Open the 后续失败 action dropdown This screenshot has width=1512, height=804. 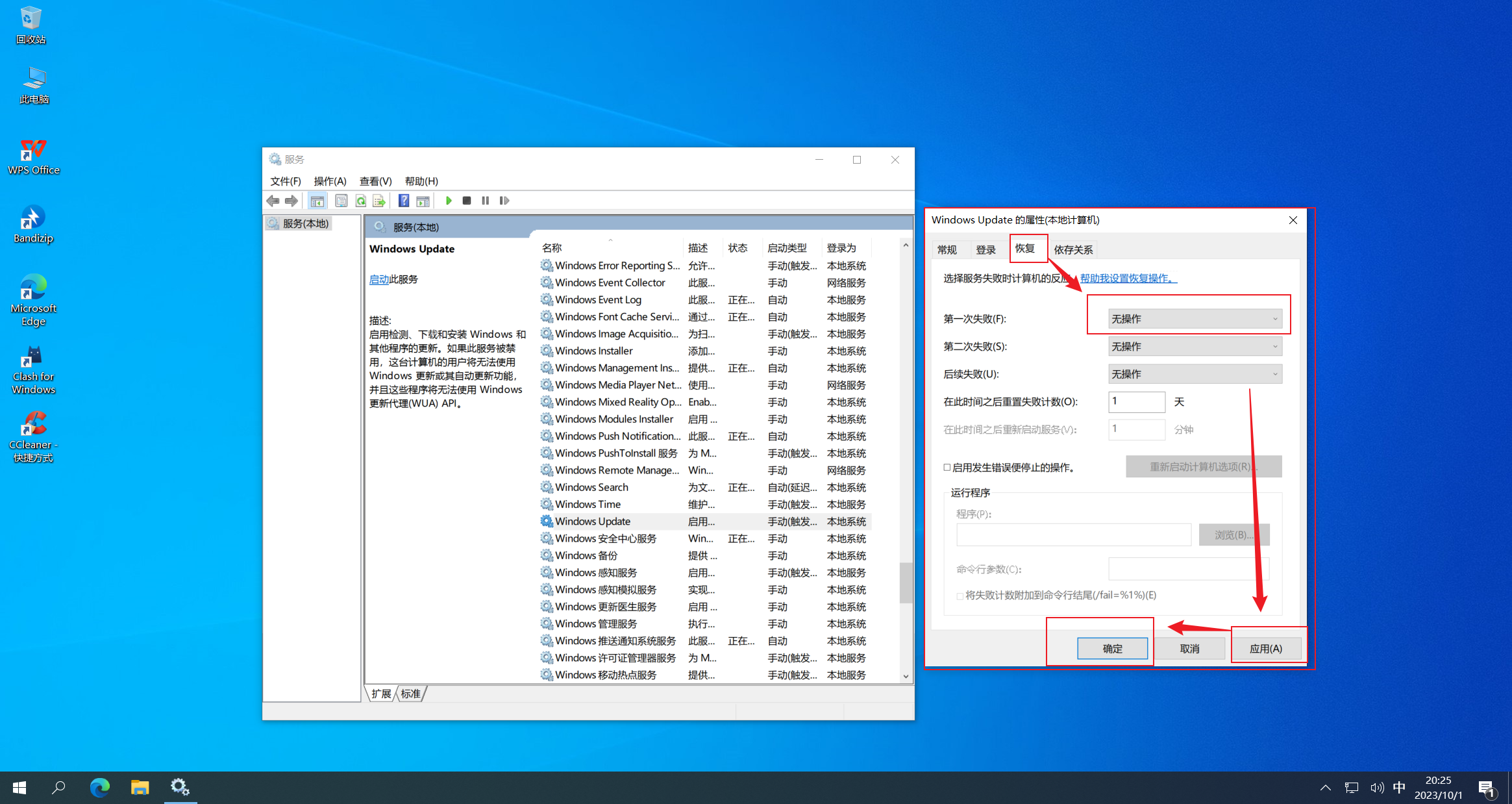[1195, 374]
